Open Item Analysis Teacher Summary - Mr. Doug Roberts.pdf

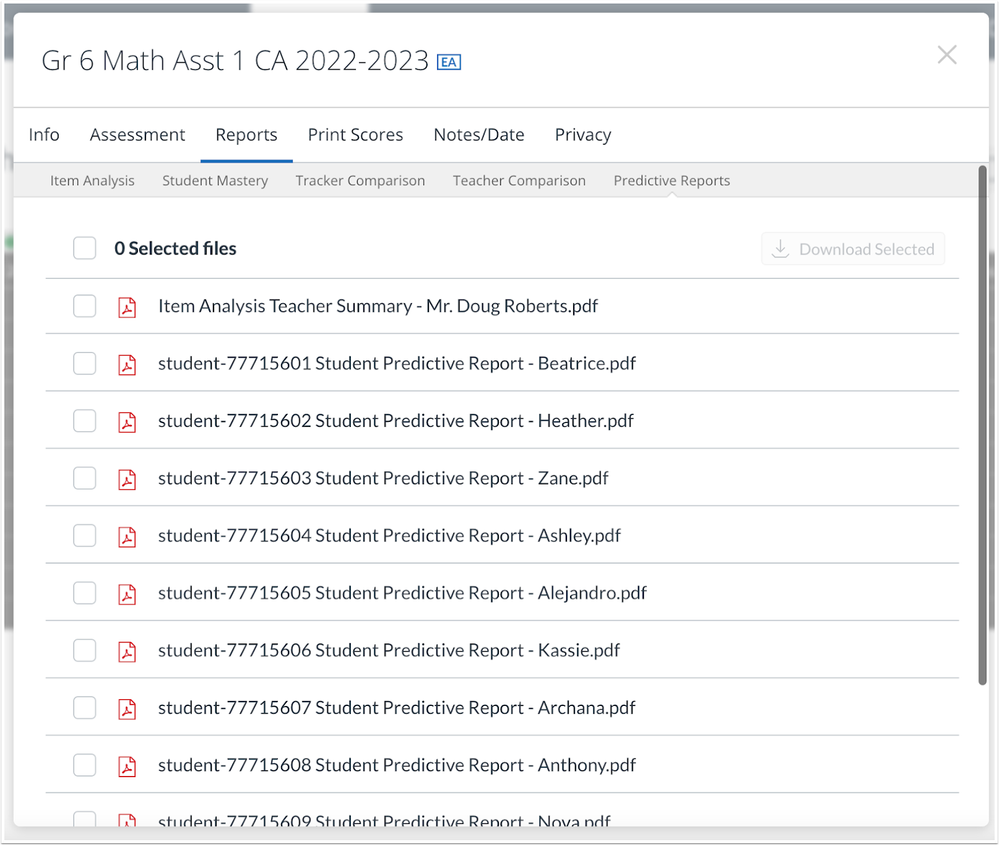pyautogui.click(x=378, y=306)
